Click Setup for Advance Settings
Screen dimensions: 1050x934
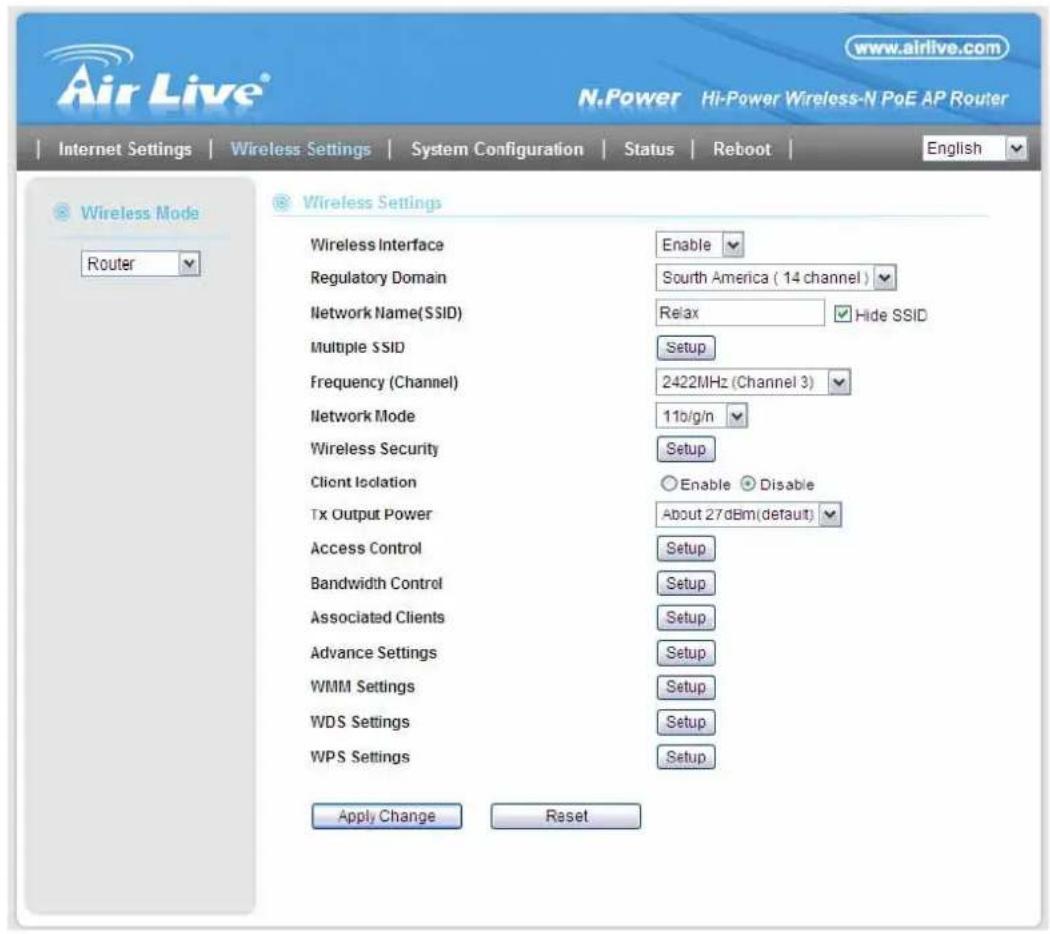click(686, 653)
